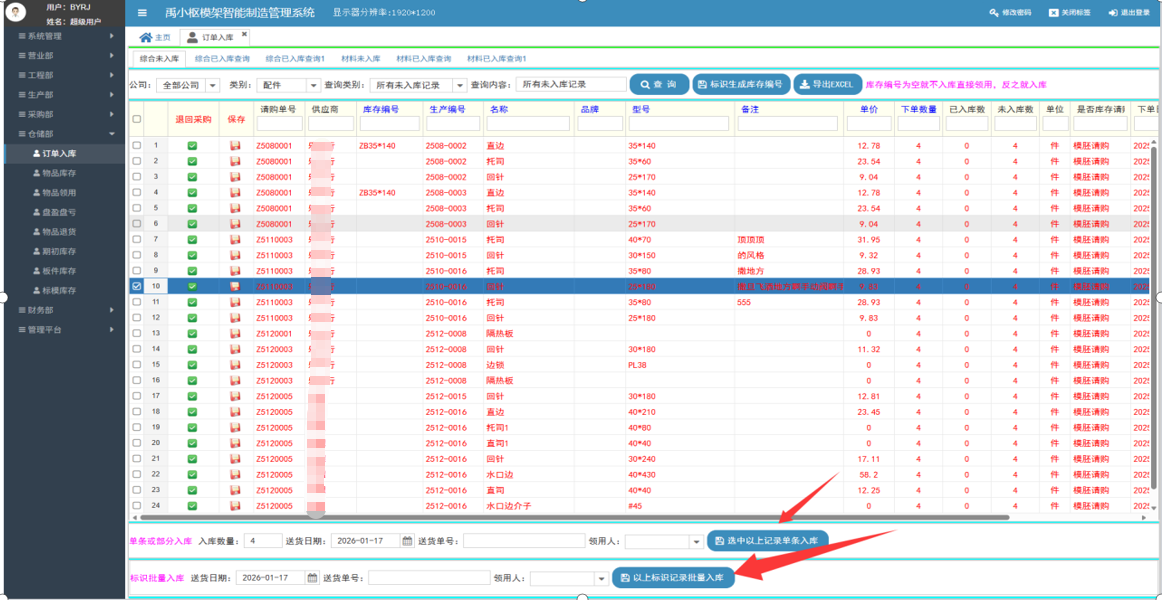Viewport: 1162px width, 600px height.
Task: Tick the checkbox for row 7
Action: (137, 240)
